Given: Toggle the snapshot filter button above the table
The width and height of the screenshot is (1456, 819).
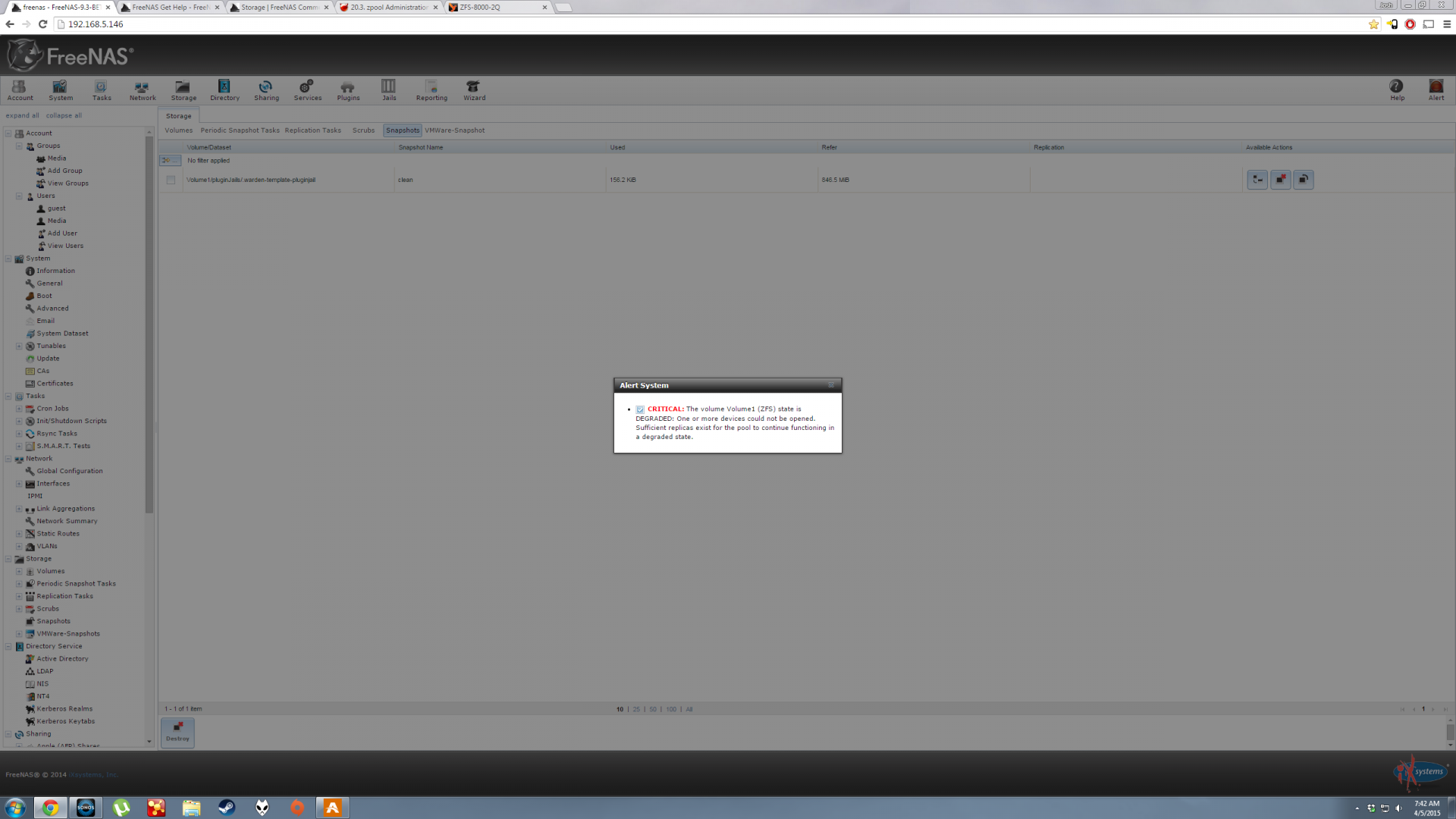Looking at the screenshot, I should click(170, 161).
